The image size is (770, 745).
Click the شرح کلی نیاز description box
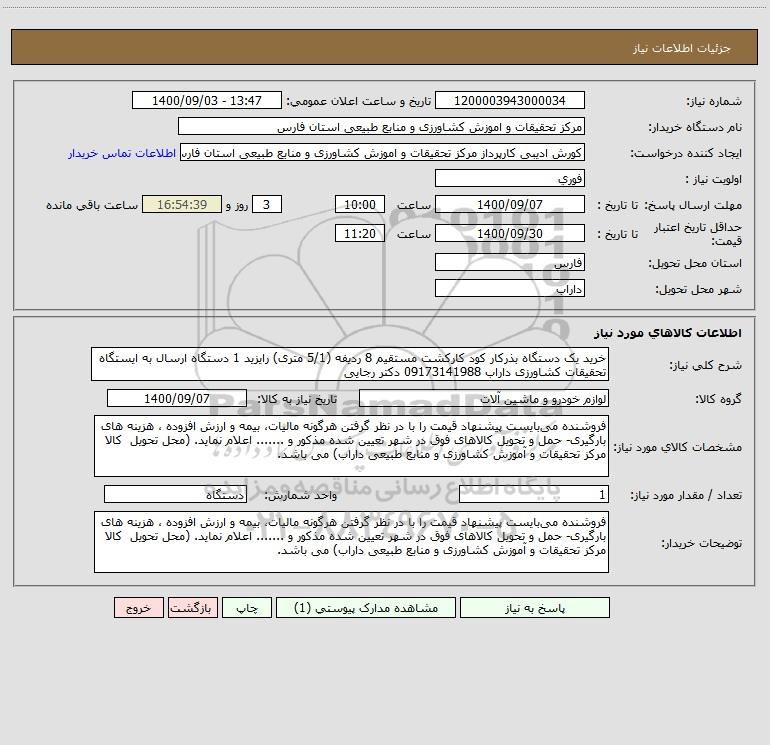[x=350, y=364]
